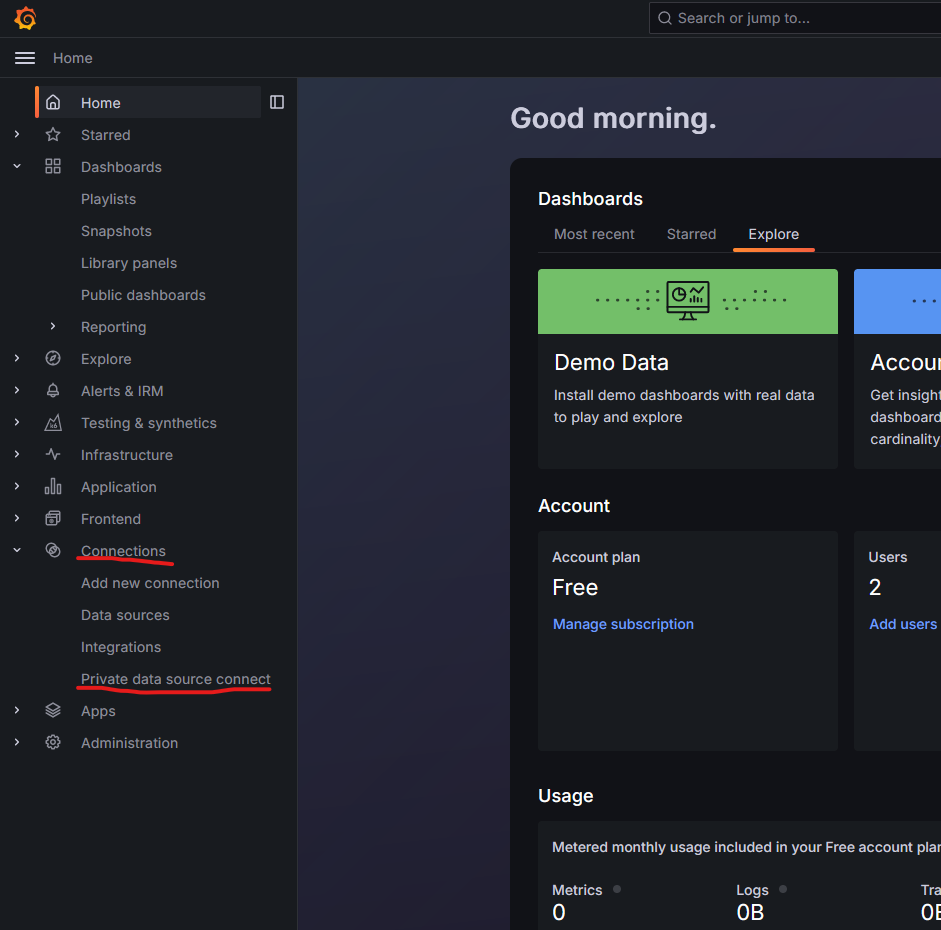Switch to the Most recent tab

[x=594, y=234]
